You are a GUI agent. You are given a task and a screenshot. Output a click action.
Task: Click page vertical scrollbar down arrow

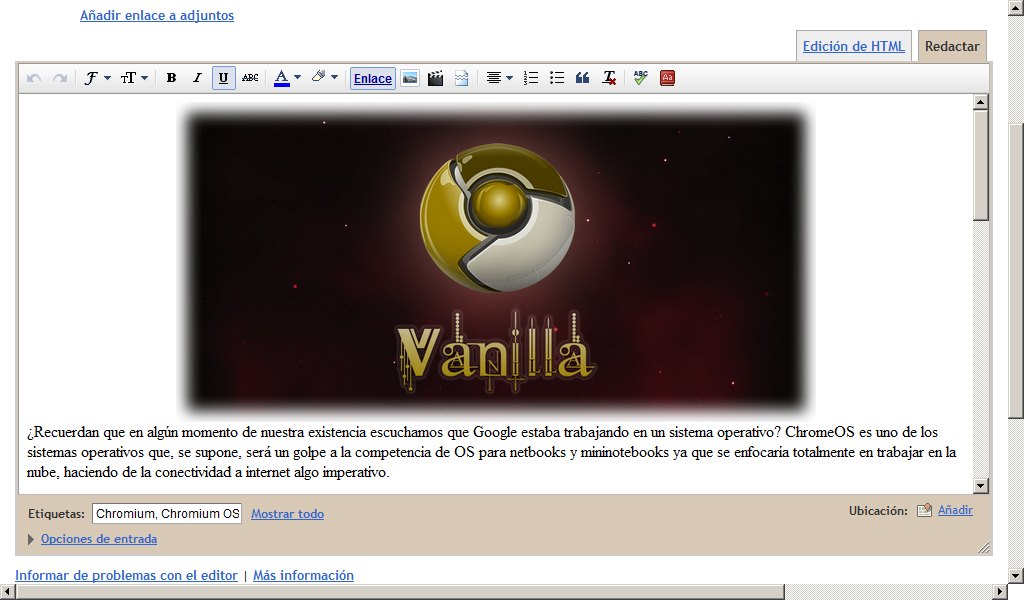1016,576
